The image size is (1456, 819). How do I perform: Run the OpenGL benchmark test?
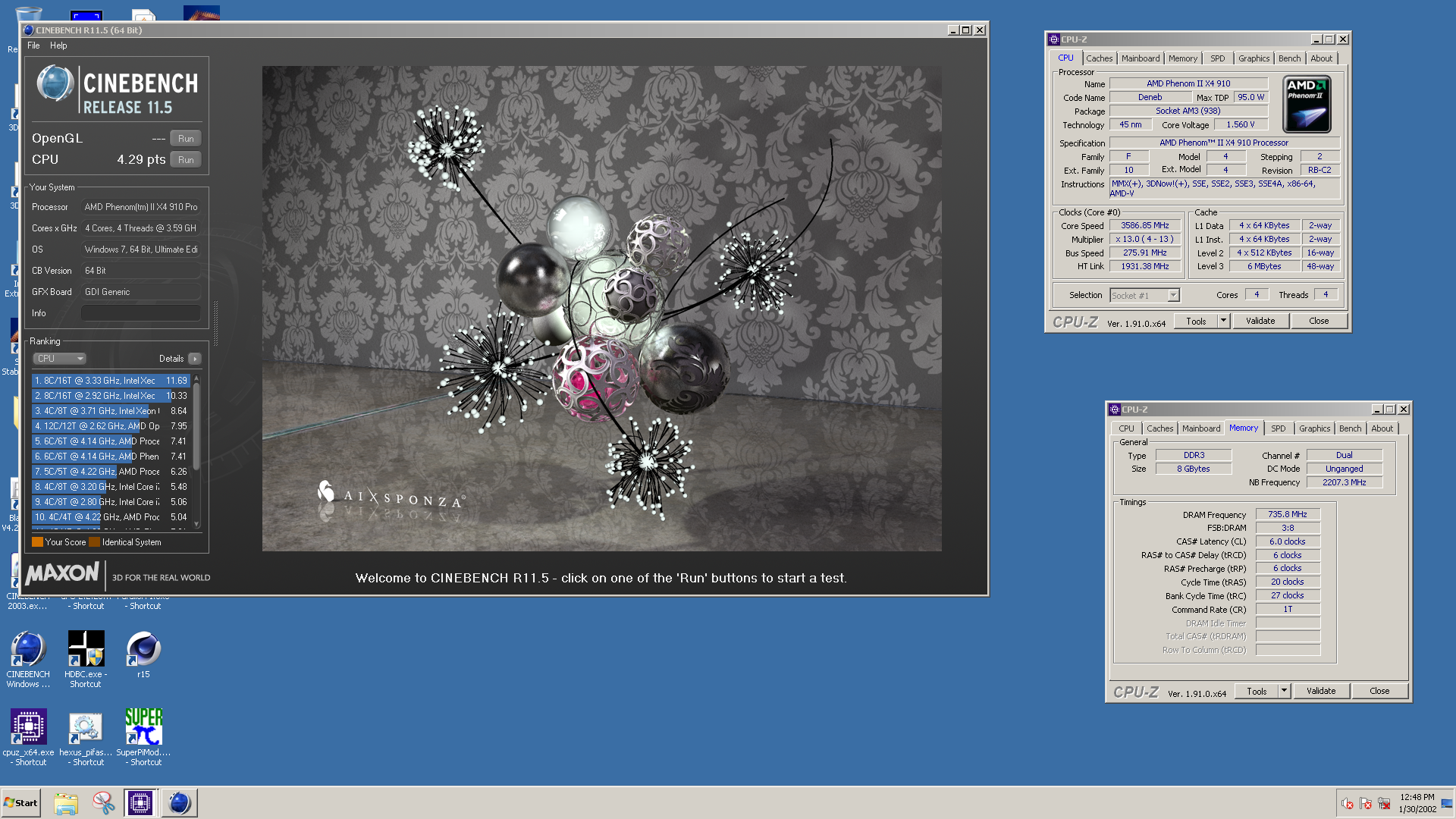click(x=186, y=138)
